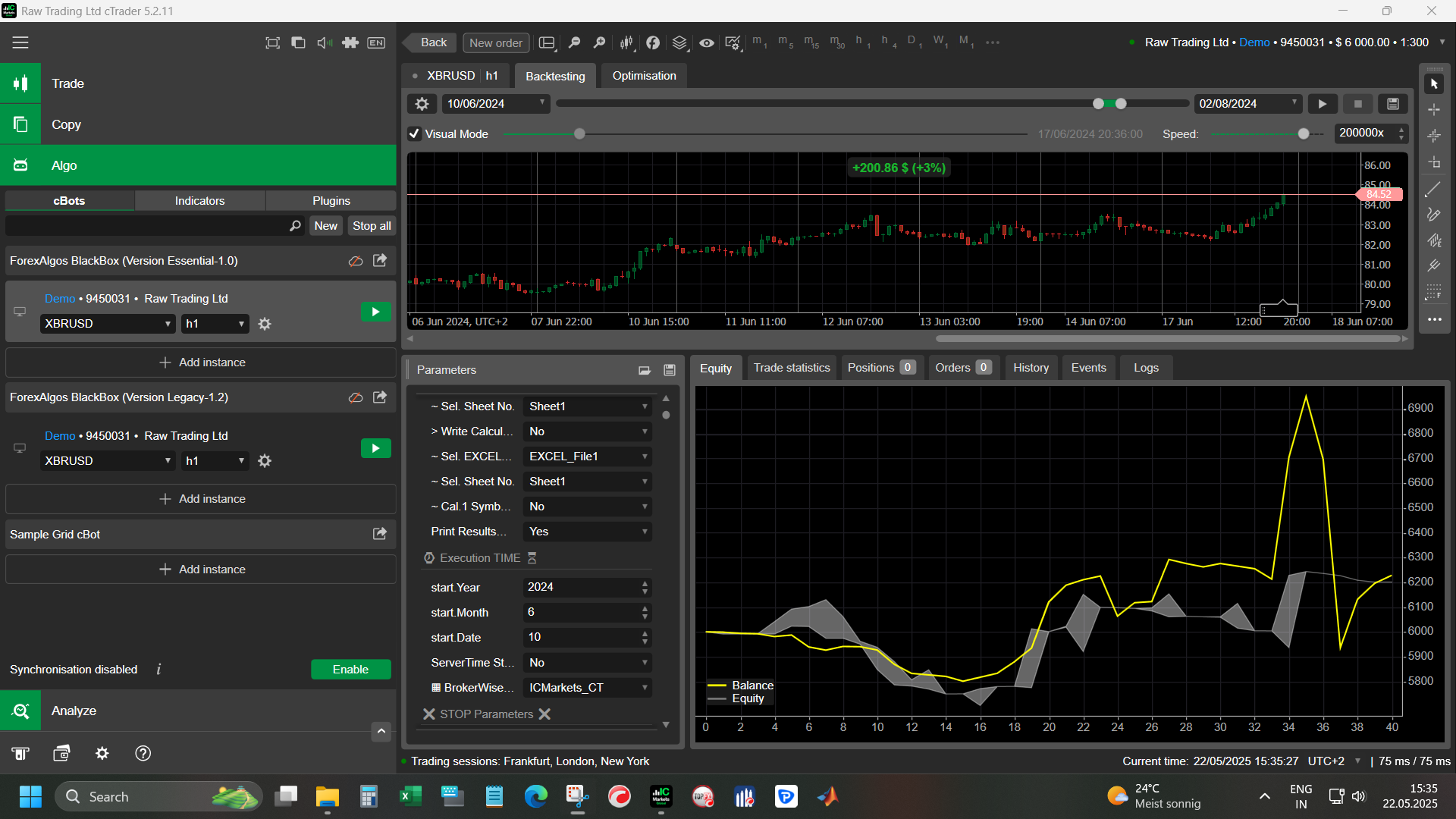Open backtesting settings gear icon
This screenshot has width=1456, height=819.
(x=422, y=104)
